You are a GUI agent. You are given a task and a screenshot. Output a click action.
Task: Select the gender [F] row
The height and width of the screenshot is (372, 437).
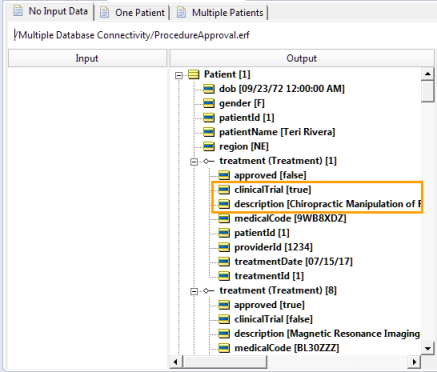point(242,103)
